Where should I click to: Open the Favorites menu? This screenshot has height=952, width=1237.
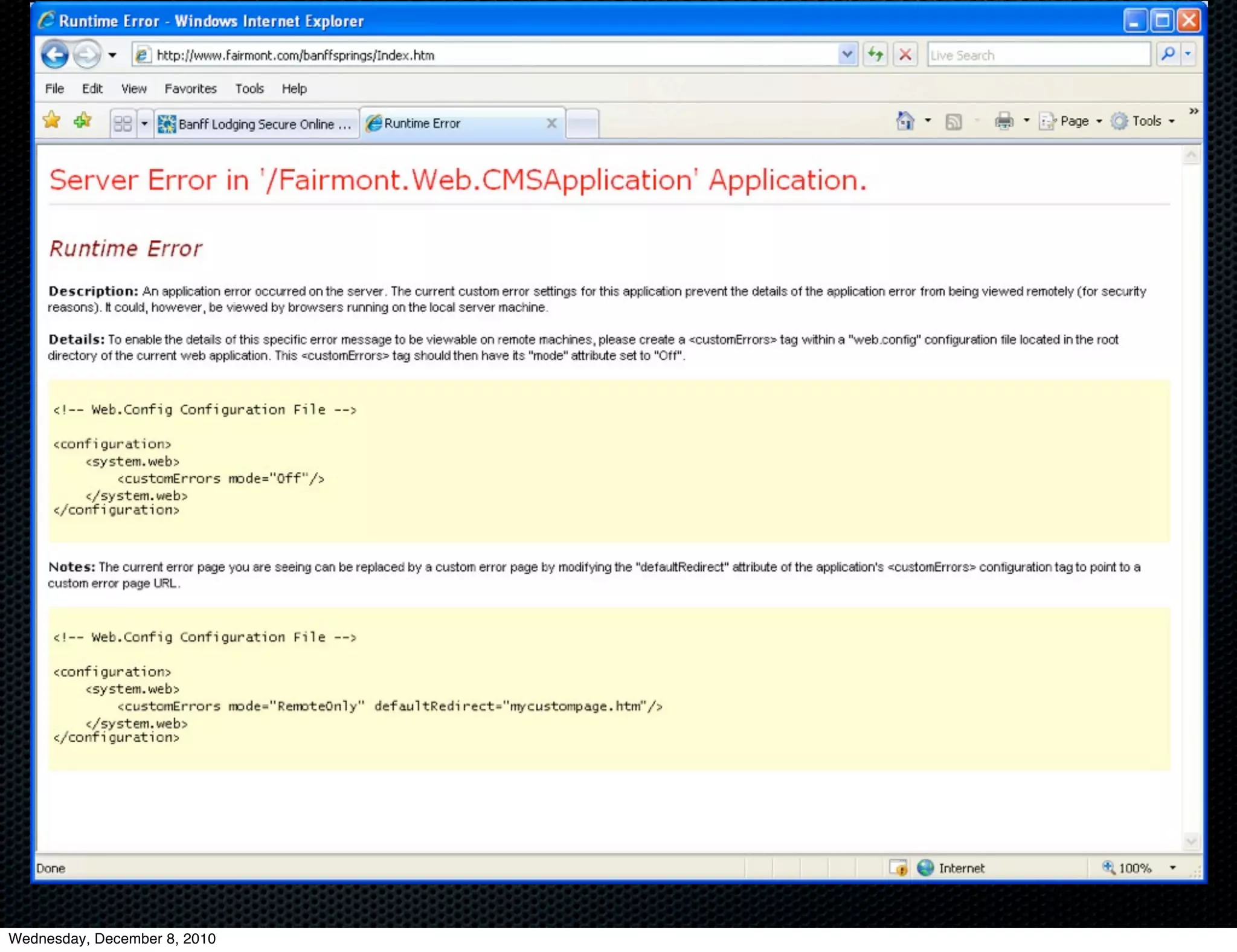click(190, 89)
